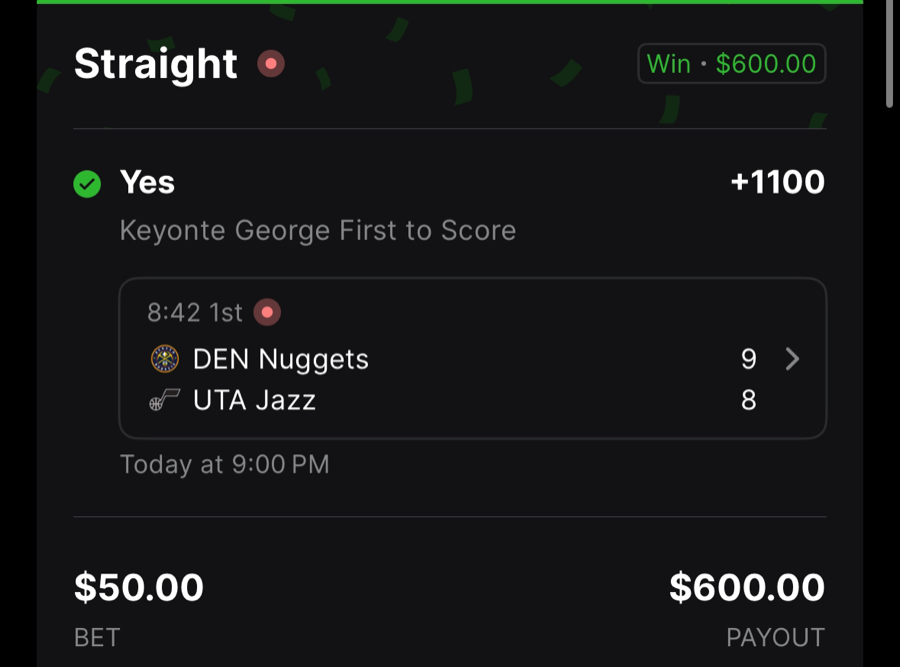The width and height of the screenshot is (900, 667).
Task: Click the Denver Nuggets team logo
Action: pyautogui.click(x=164, y=359)
